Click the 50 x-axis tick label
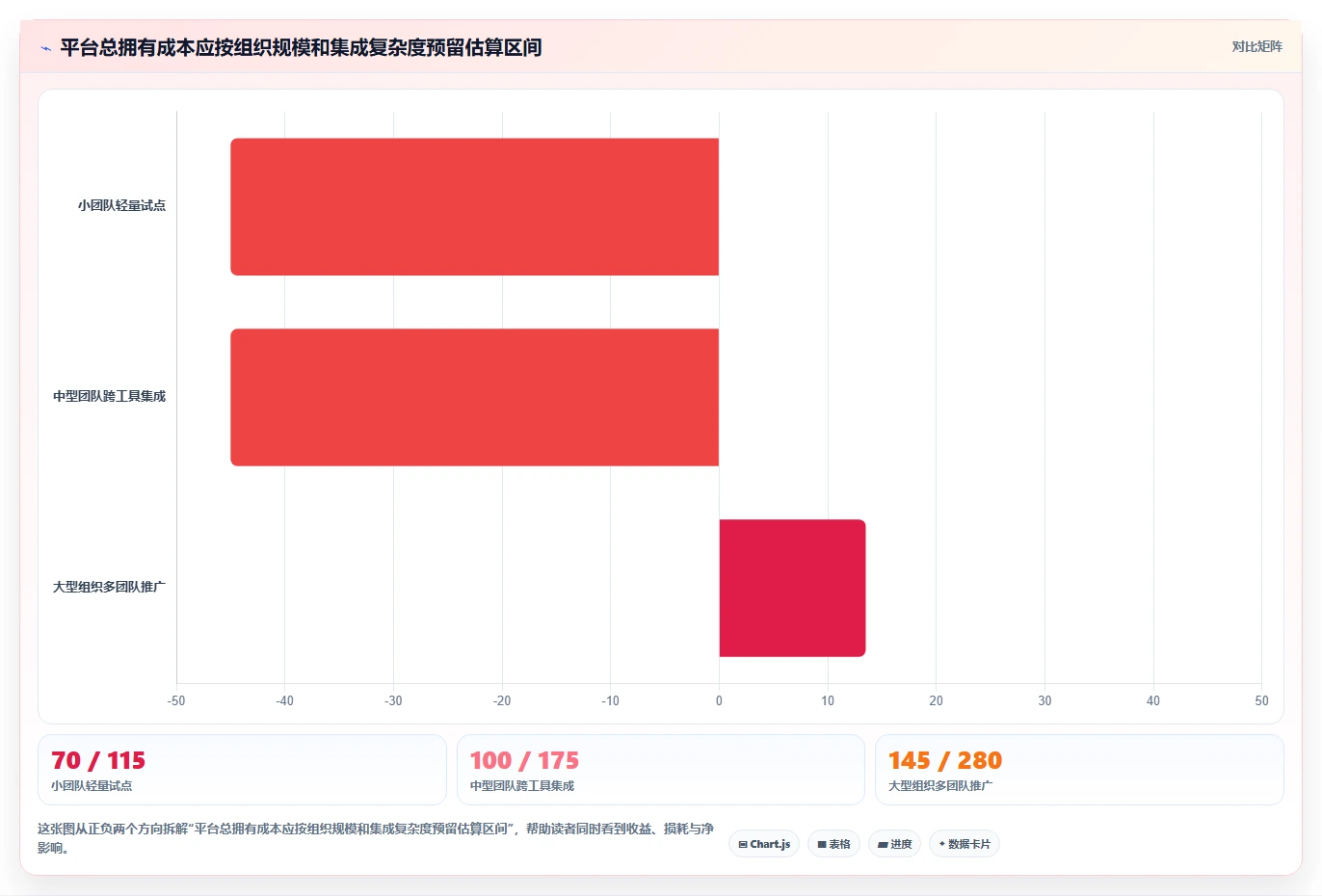The image size is (1322, 896). (1261, 701)
